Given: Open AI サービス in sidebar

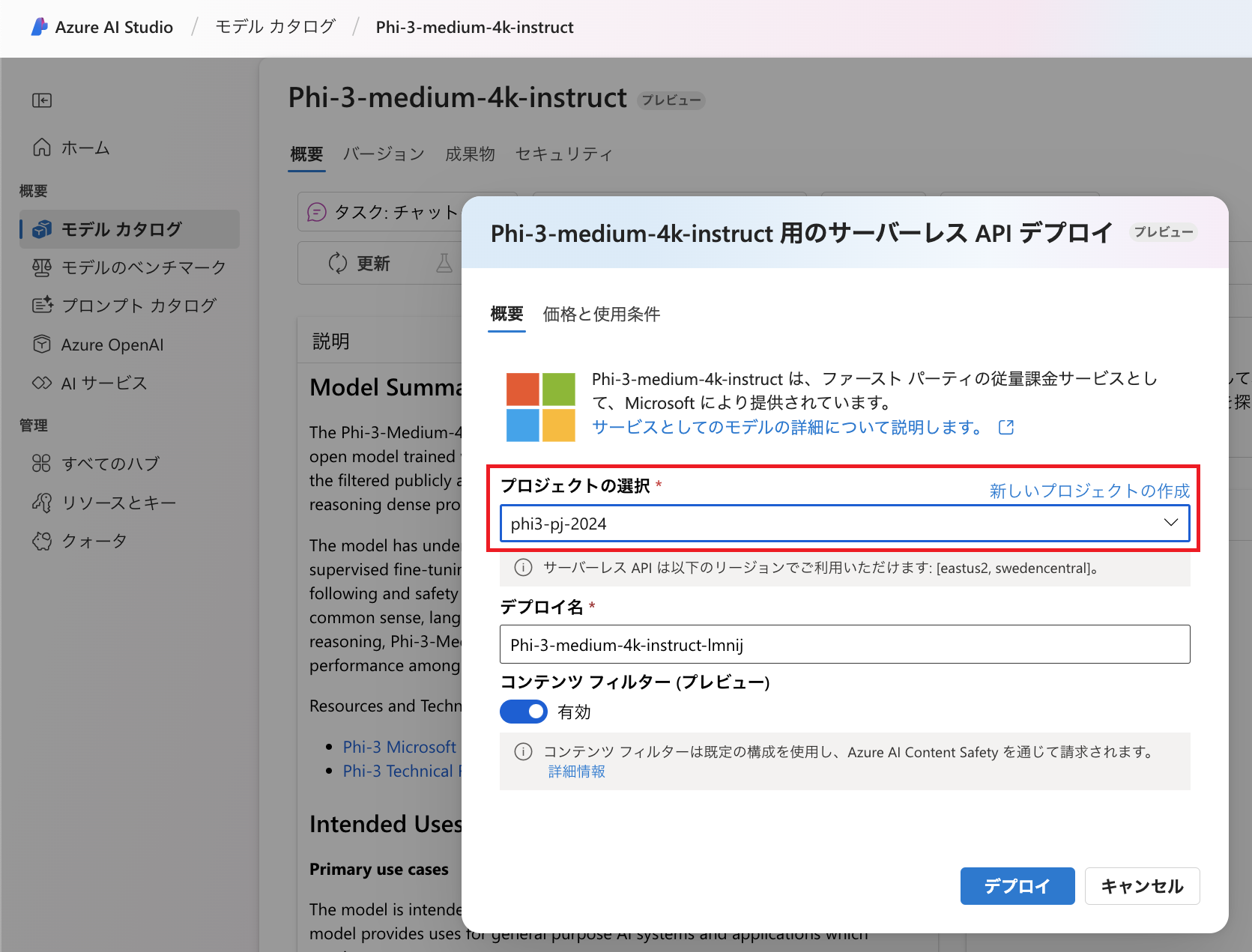Looking at the screenshot, I should pyautogui.click(x=129, y=383).
